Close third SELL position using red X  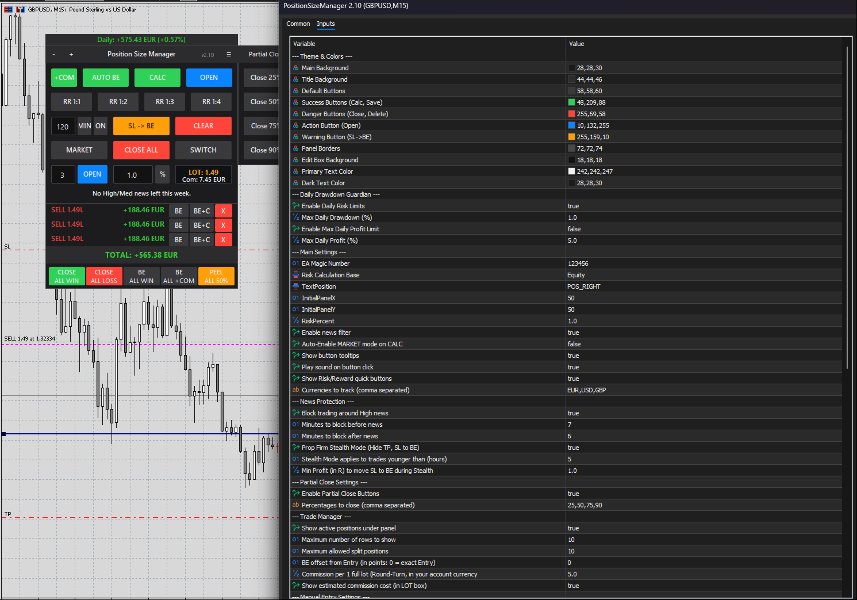pos(223,239)
